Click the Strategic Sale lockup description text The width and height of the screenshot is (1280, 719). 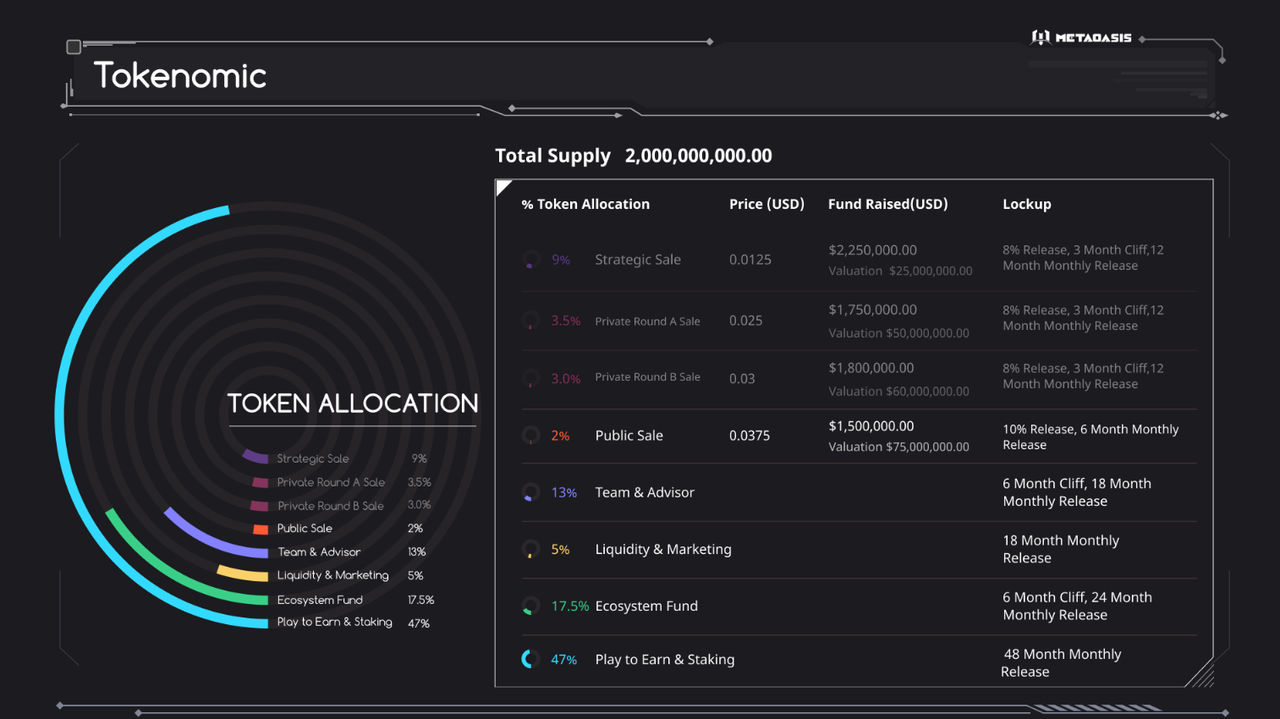coord(1083,258)
